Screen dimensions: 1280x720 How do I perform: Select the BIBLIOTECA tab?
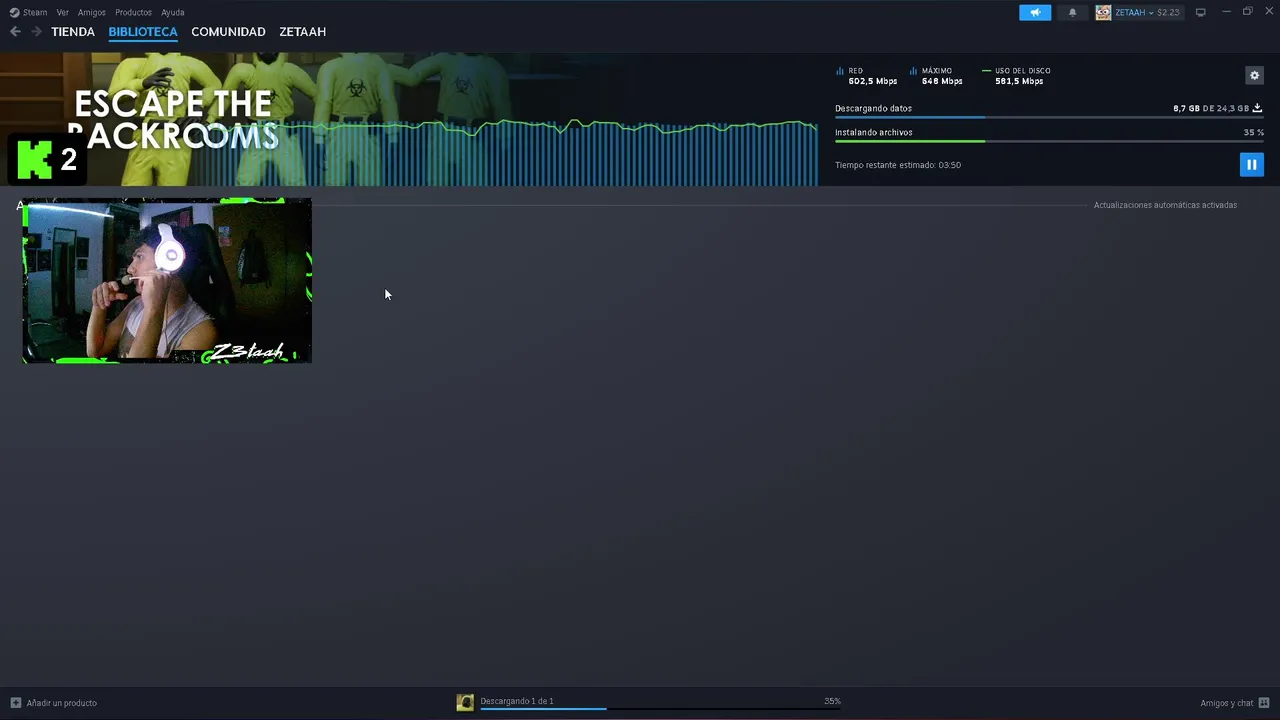pyautogui.click(x=143, y=32)
